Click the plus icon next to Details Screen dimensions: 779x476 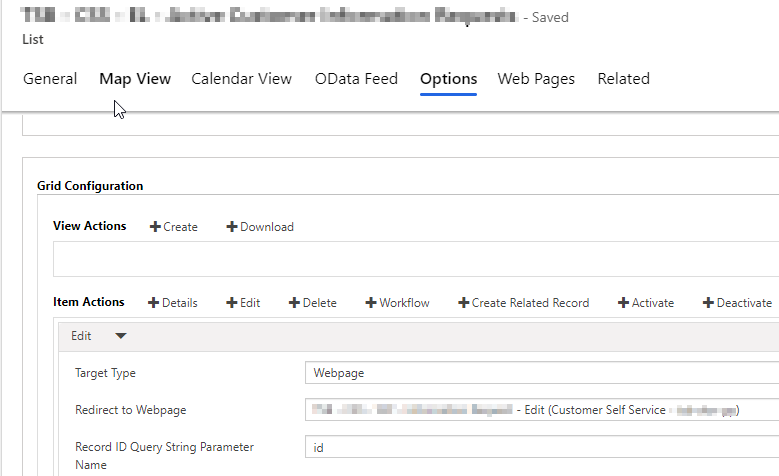pyautogui.click(x=154, y=303)
